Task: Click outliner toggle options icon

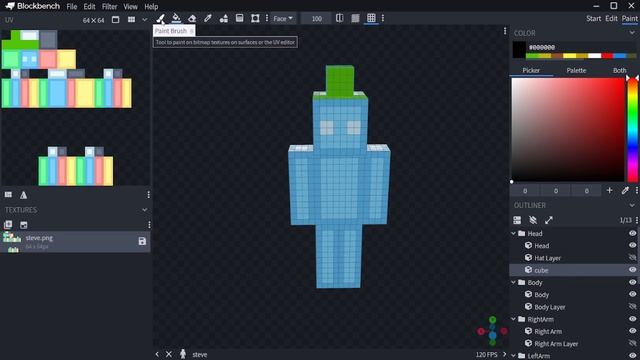Action: (517, 220)
